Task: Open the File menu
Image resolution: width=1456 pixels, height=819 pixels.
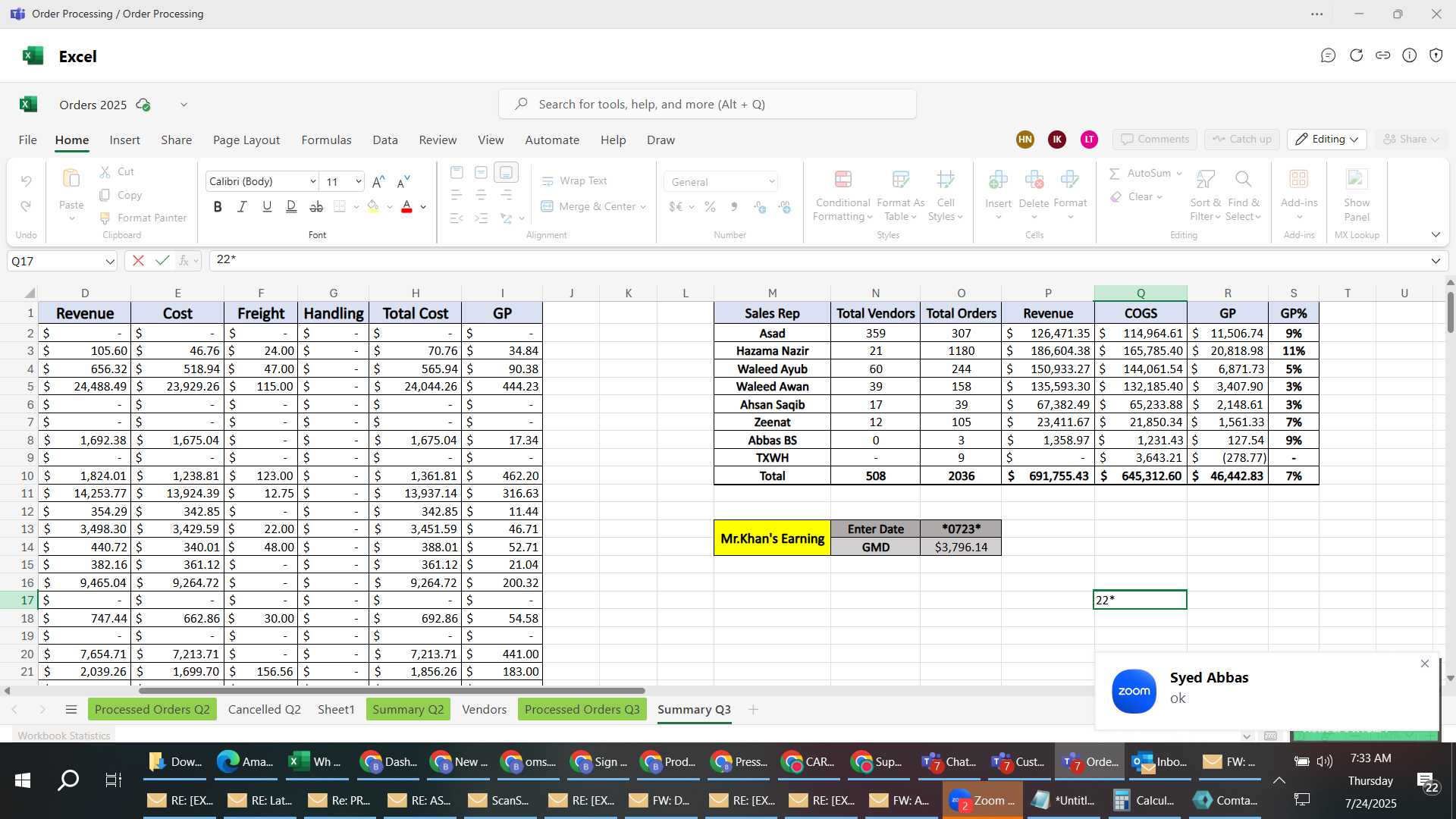Action: click(28, 140)
